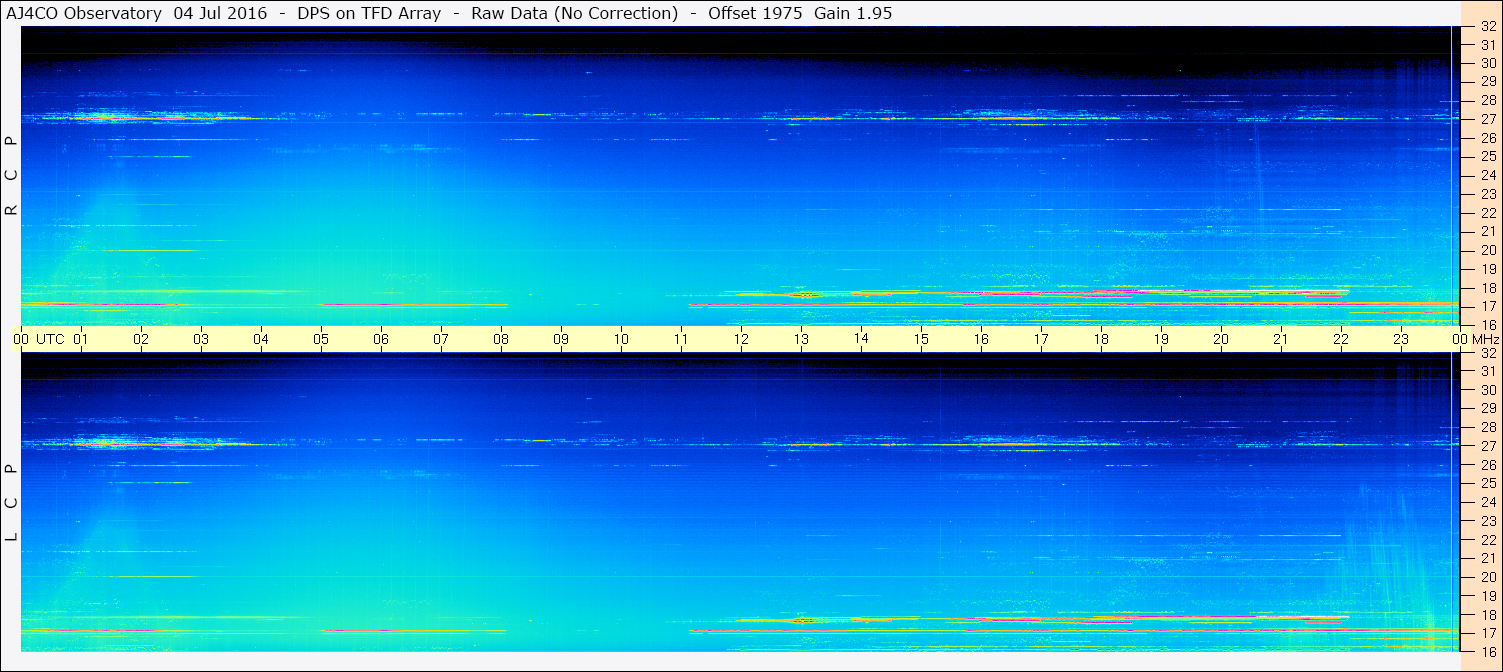The image size is (1503, 672).
Task: Click the 05 hour marker on UTC axis
Action: [321, 339]
